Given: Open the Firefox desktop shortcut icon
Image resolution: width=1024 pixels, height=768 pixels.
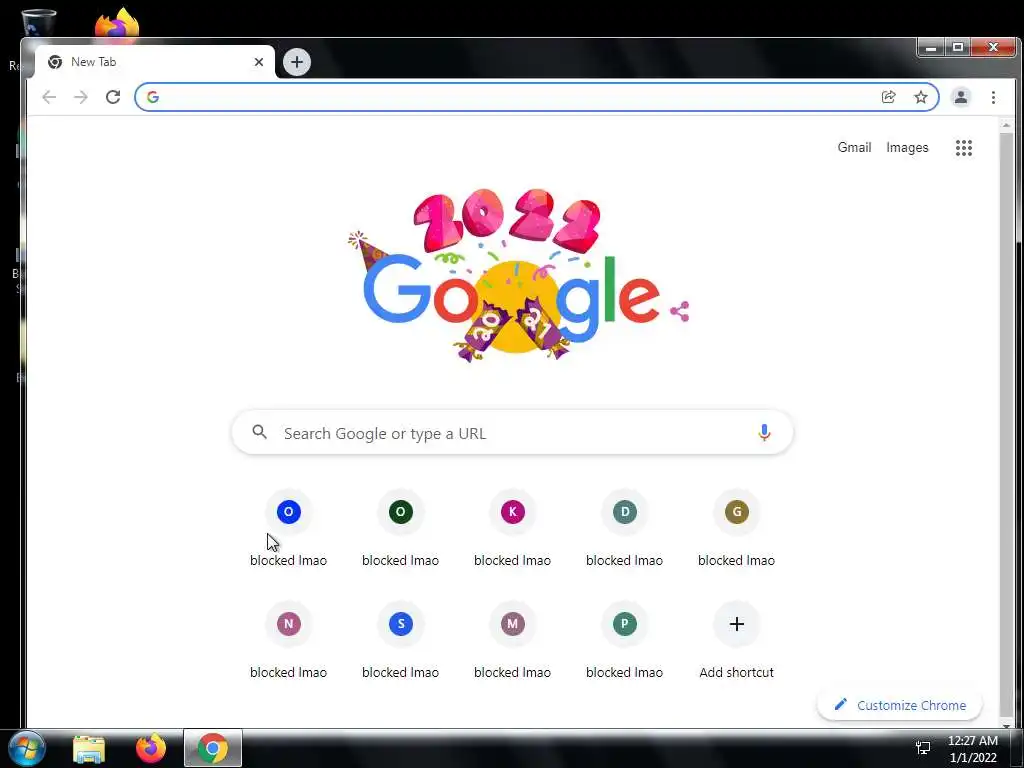Looking at the screenshot, I should (x=118, y=23).
